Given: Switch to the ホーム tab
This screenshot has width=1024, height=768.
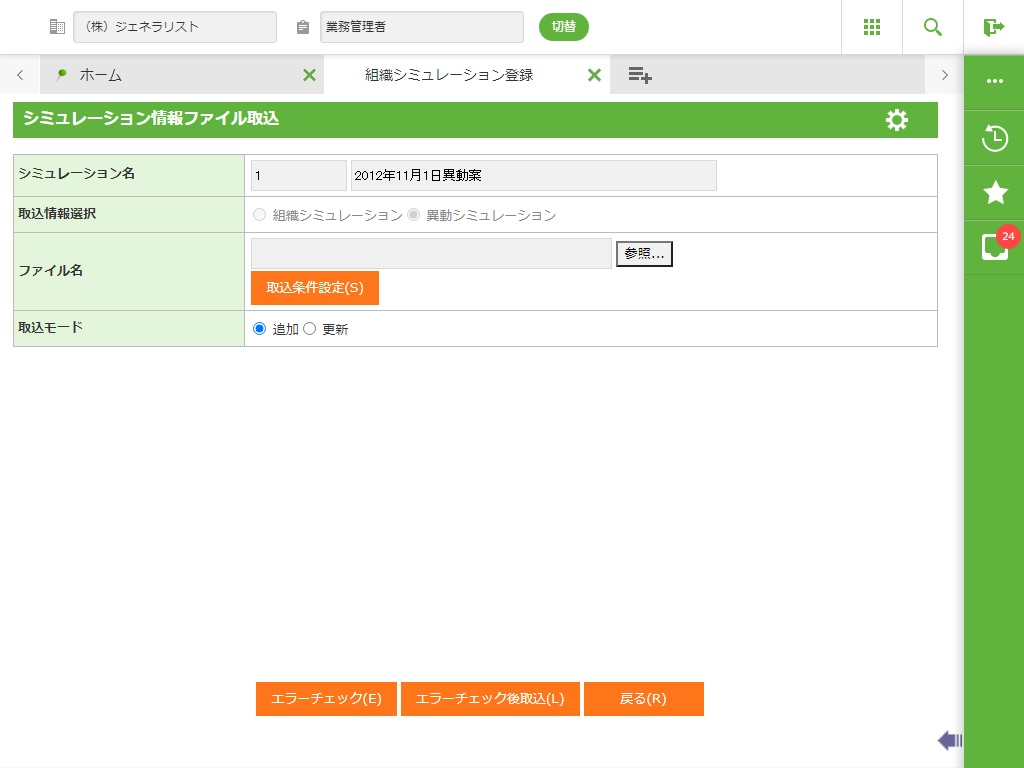Looking at the screenshot, I should tap(100, 75).
